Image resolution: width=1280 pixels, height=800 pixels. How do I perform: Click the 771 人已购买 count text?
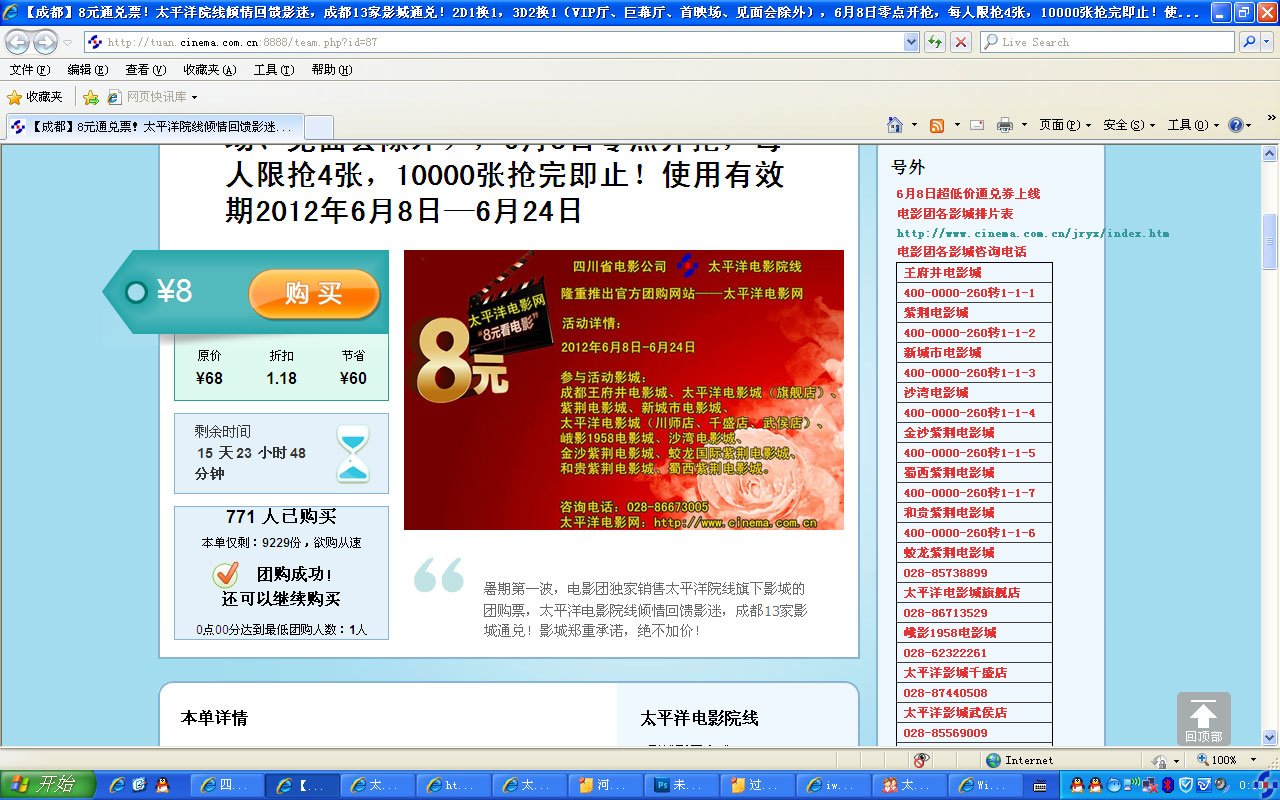tap(281, 517)
